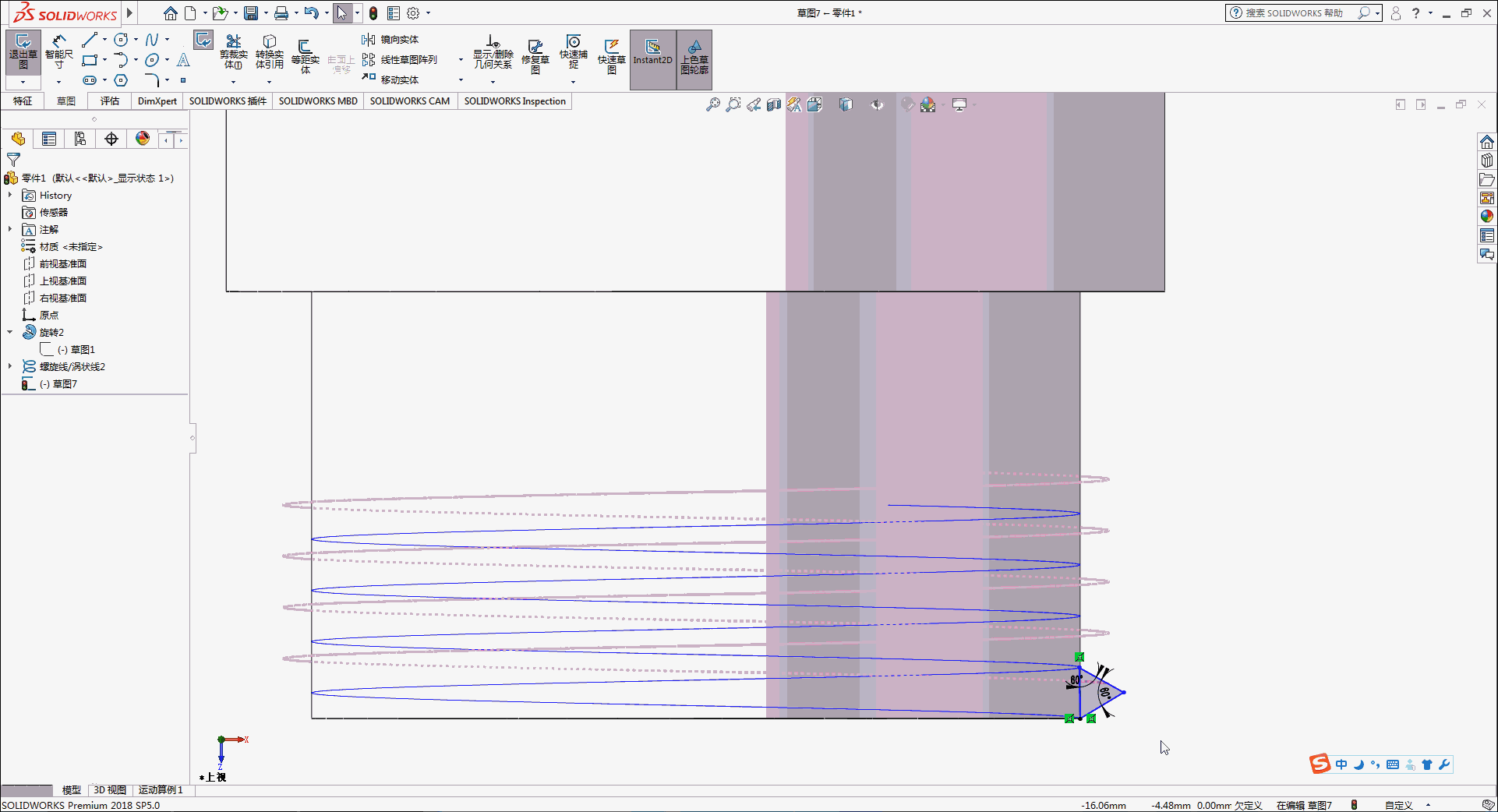
Task: Expand the History folder in feature tree
Action: (10, 196)
